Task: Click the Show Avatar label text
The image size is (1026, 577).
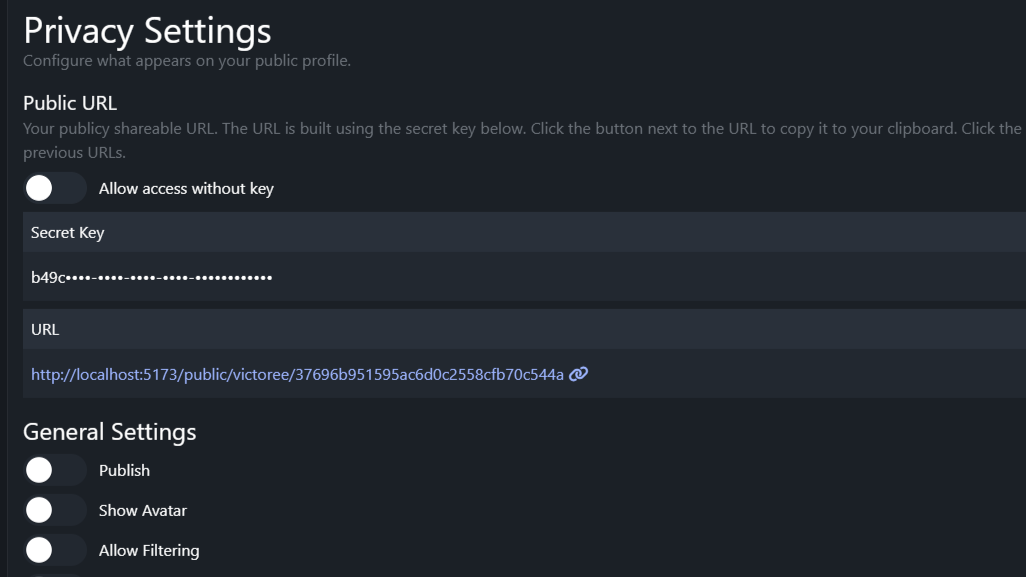Action: [x=142, y=510]
